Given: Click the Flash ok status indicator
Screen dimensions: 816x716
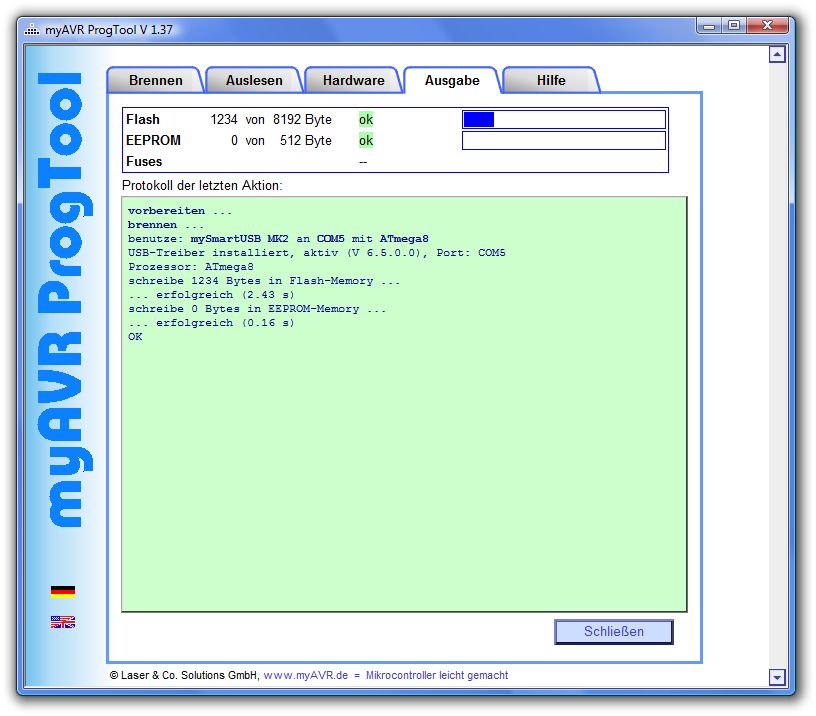Looking at the screenshot, I should tap(366, 120).
